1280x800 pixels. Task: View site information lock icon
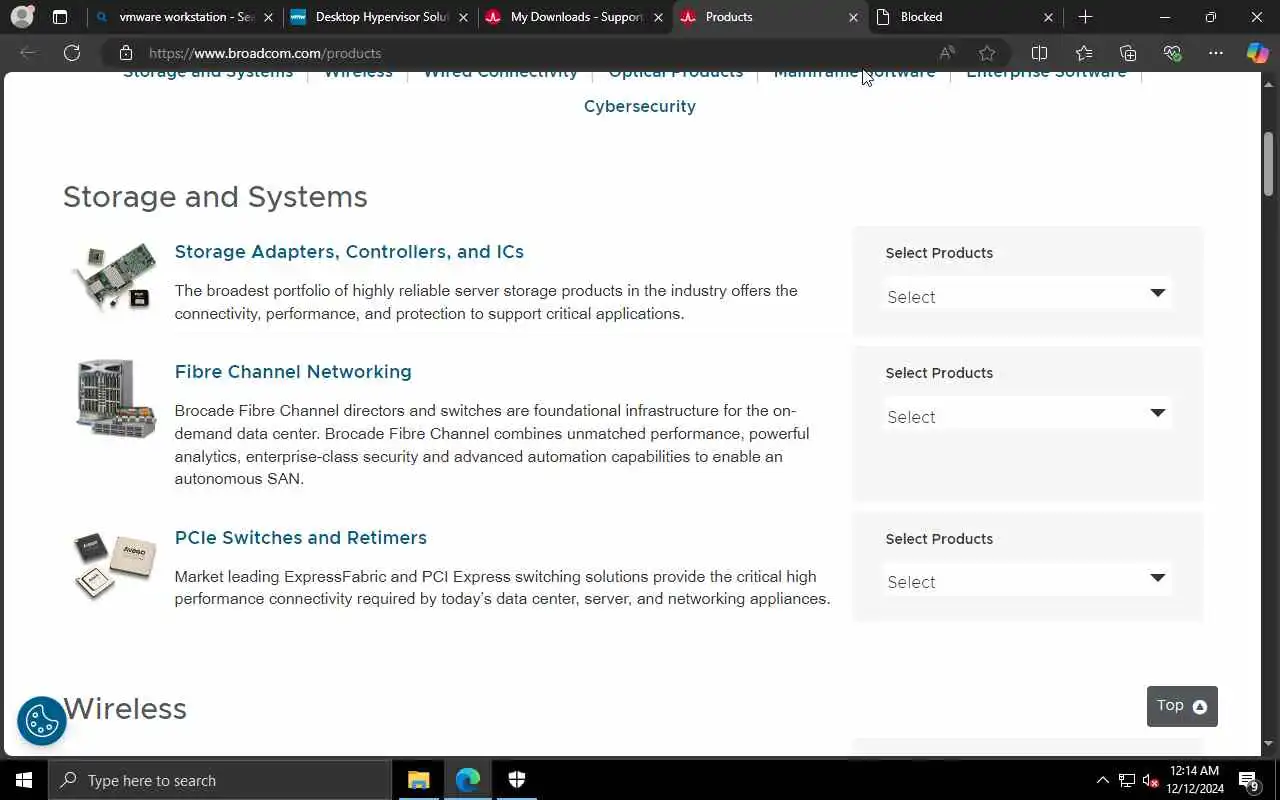click(125, 53)
